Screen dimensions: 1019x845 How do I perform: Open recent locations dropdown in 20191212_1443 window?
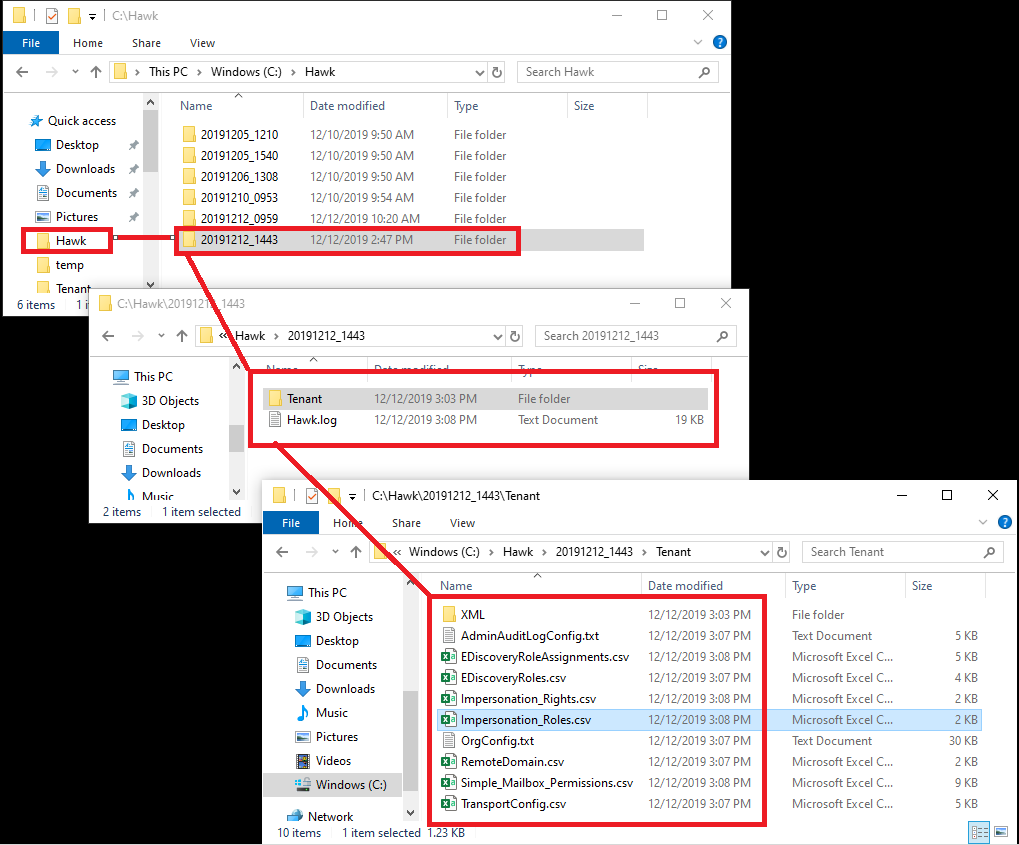[161, 336]
